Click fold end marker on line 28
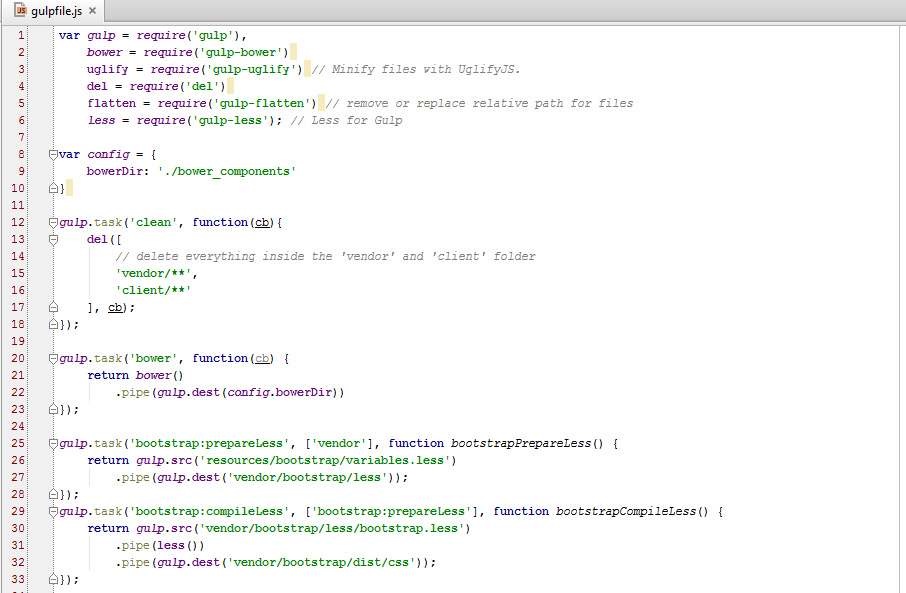The width and height of the screenshot is (906, 593). 53,494
